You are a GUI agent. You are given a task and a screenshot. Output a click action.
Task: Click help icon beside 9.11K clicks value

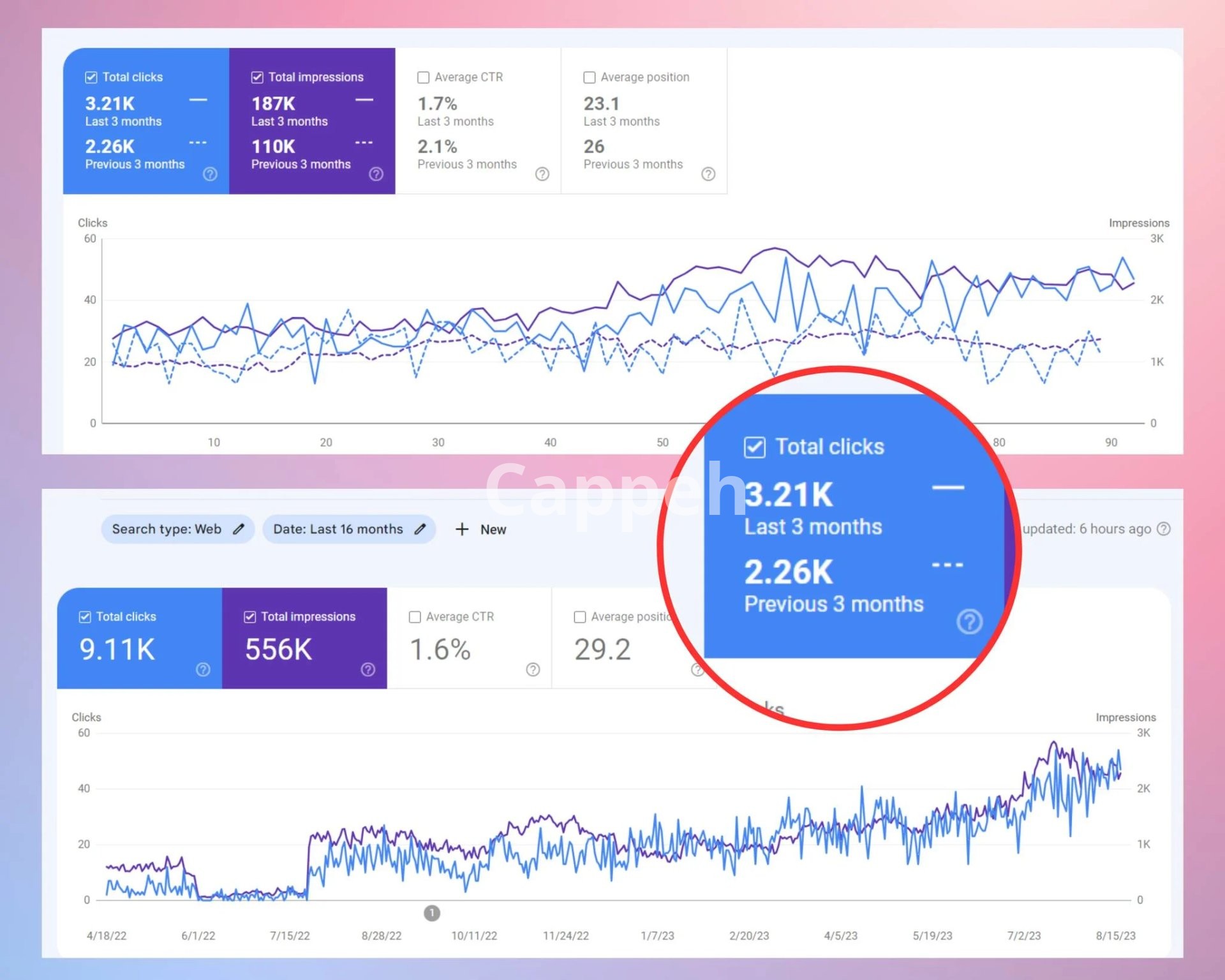pos(203,669)
